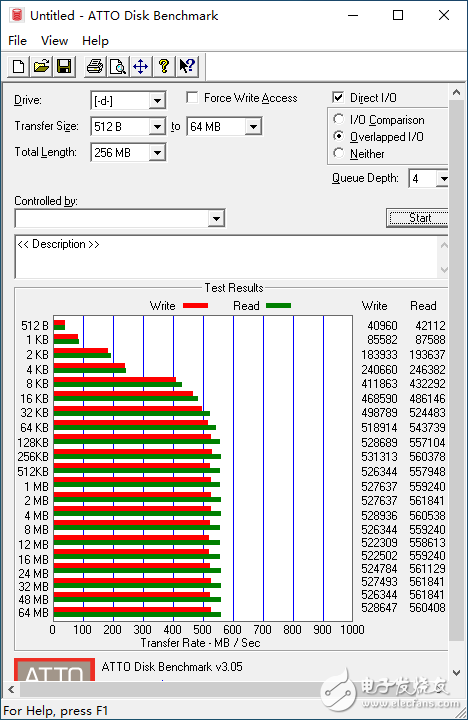
Task: Click the Start button
Action: (x=417, y=218)
